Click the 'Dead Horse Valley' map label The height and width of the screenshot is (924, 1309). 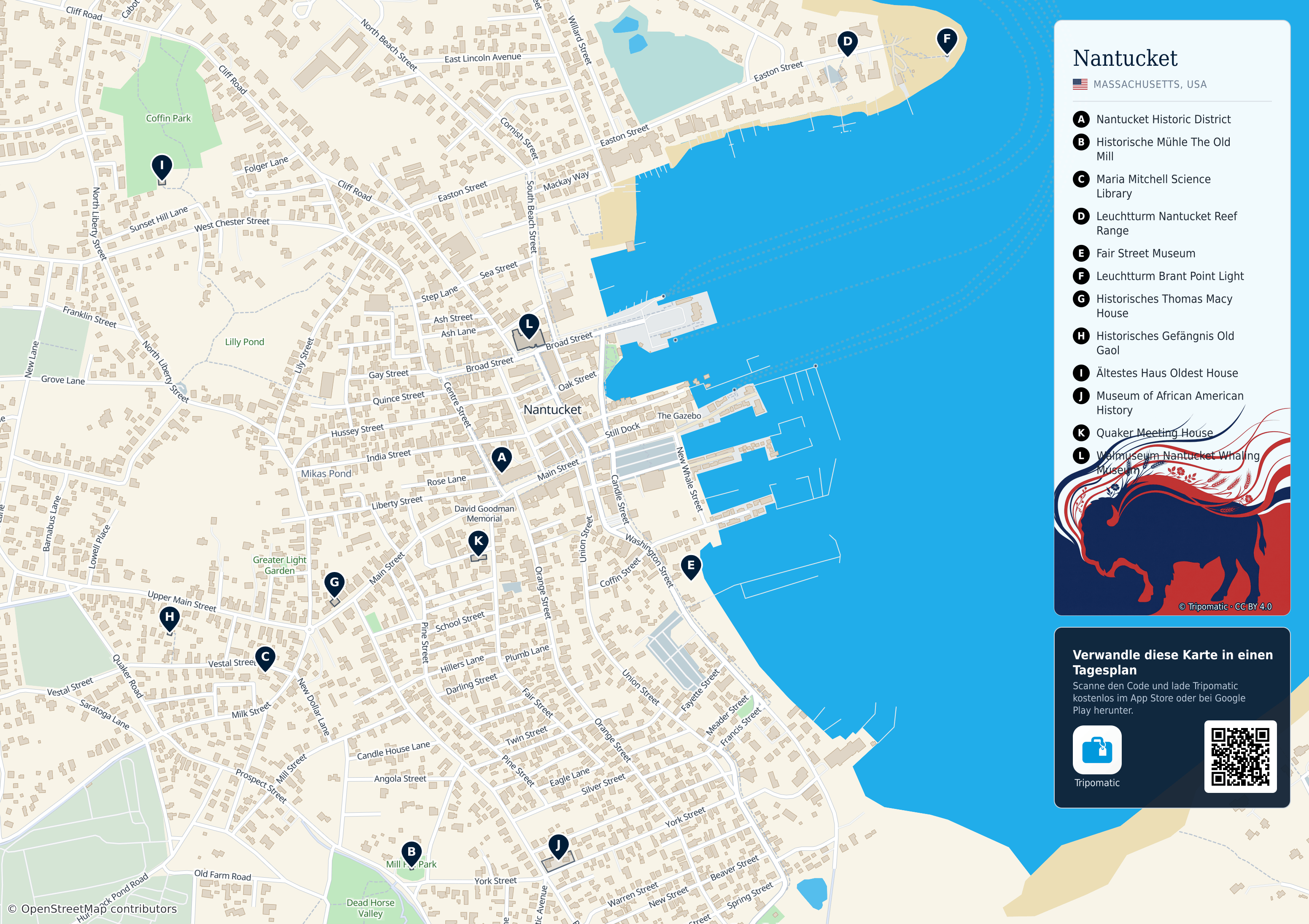point(371,908)
